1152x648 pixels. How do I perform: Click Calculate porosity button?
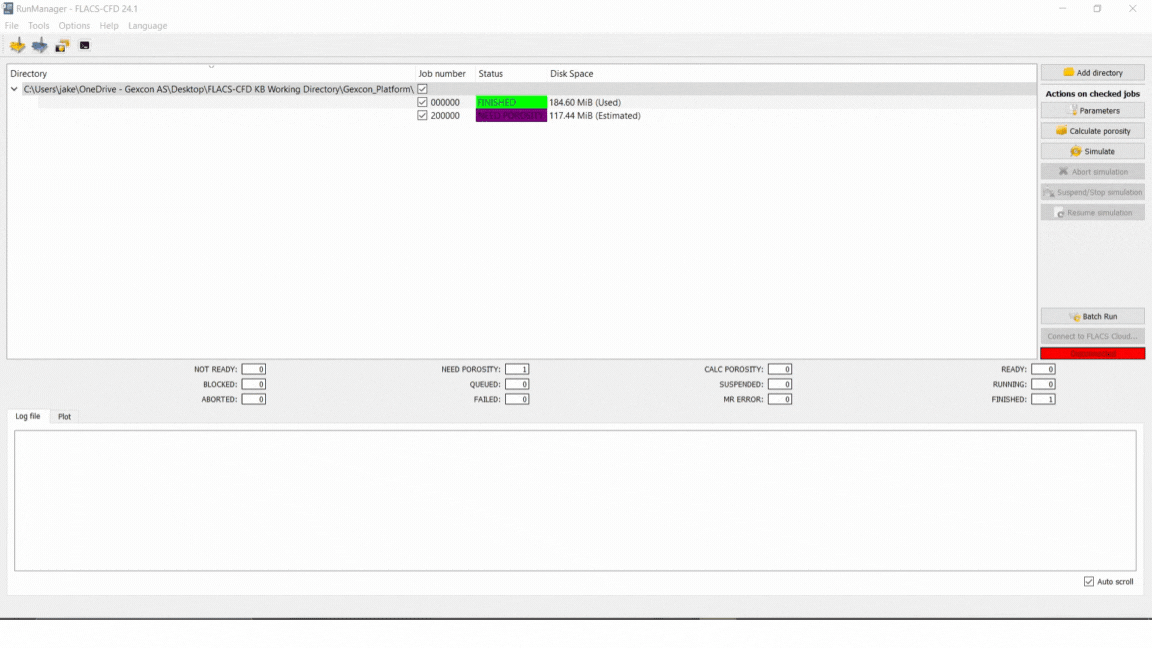(1092, 131)
